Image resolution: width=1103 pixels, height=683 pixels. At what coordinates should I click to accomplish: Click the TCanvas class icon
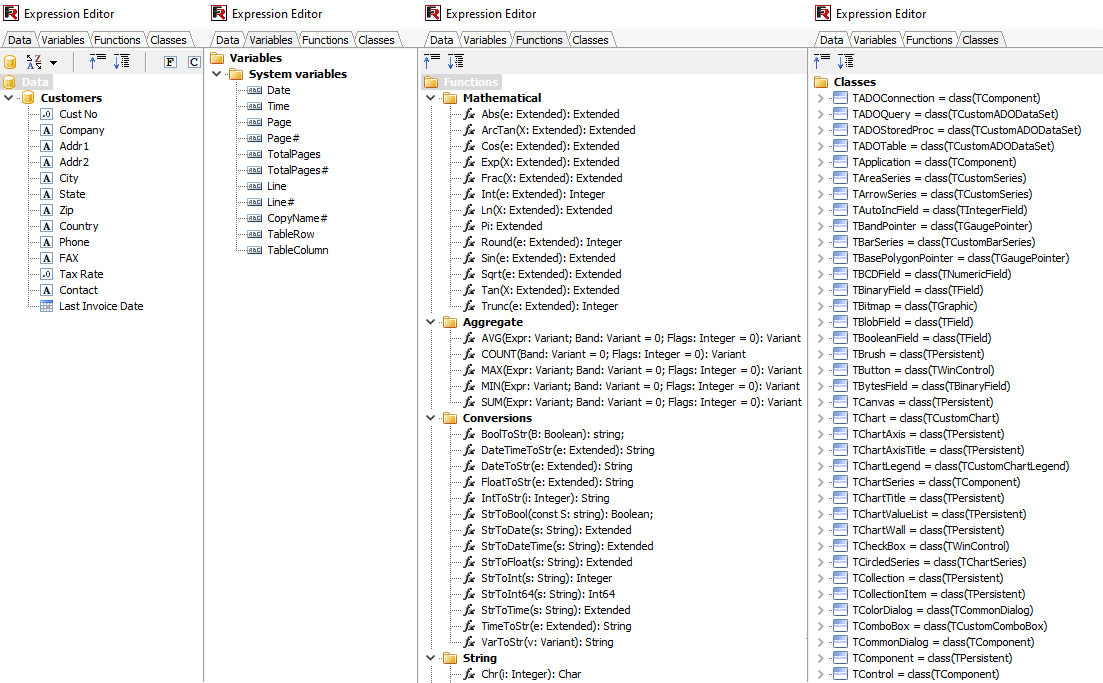tap(840, 402)
